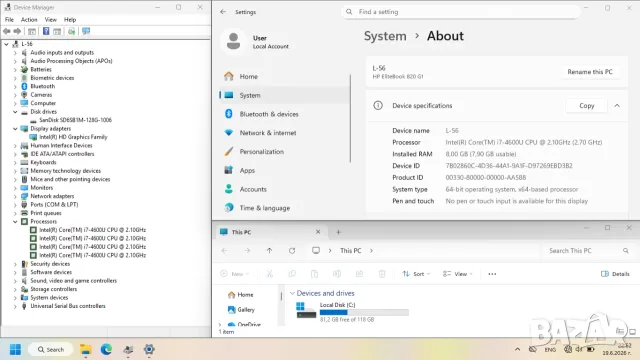Click the Back arrow in Device Manager toolbar

[x=7, y=31]
